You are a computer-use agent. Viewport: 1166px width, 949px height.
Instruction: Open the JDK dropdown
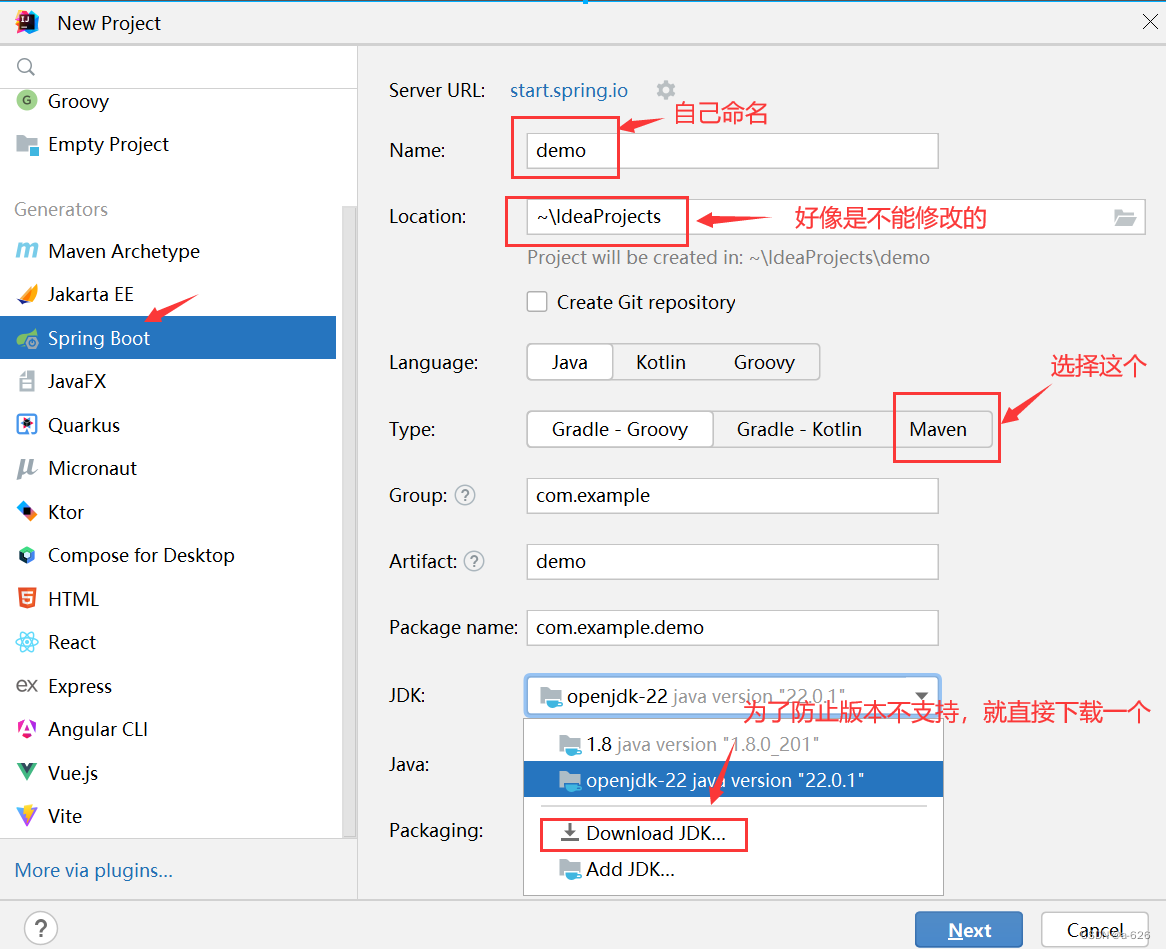922,694
